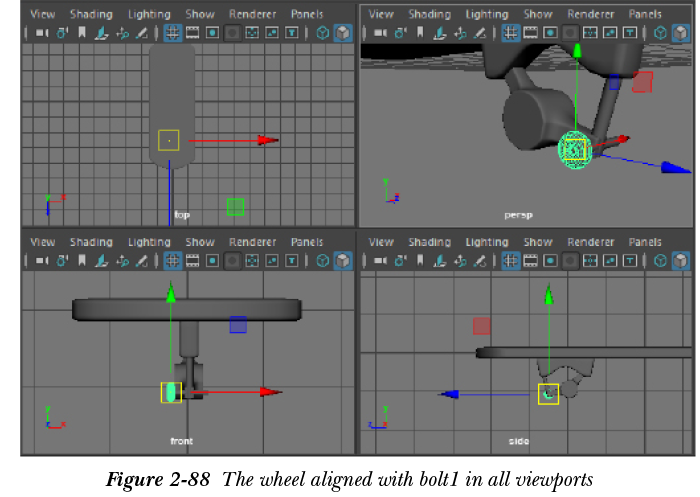Click Image Plane icon in side viewport
Image resolution: width=700 pixels, height=497 pixels.
coord(440,260)
